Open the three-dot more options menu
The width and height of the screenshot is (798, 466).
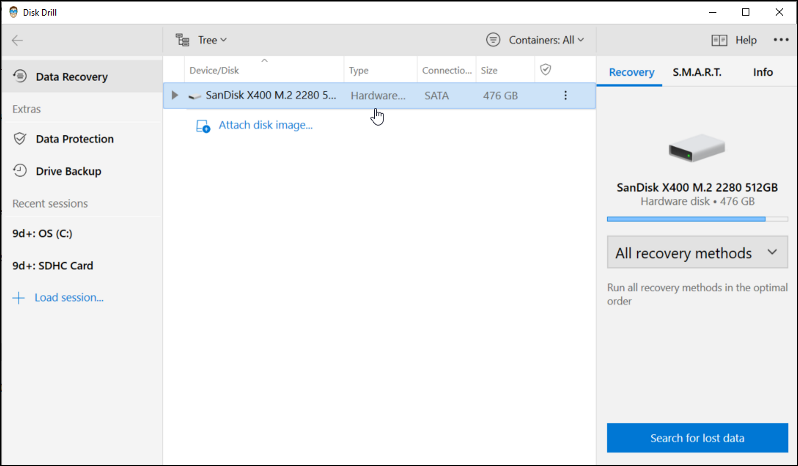pyautogui.click(x=781, y=40)
